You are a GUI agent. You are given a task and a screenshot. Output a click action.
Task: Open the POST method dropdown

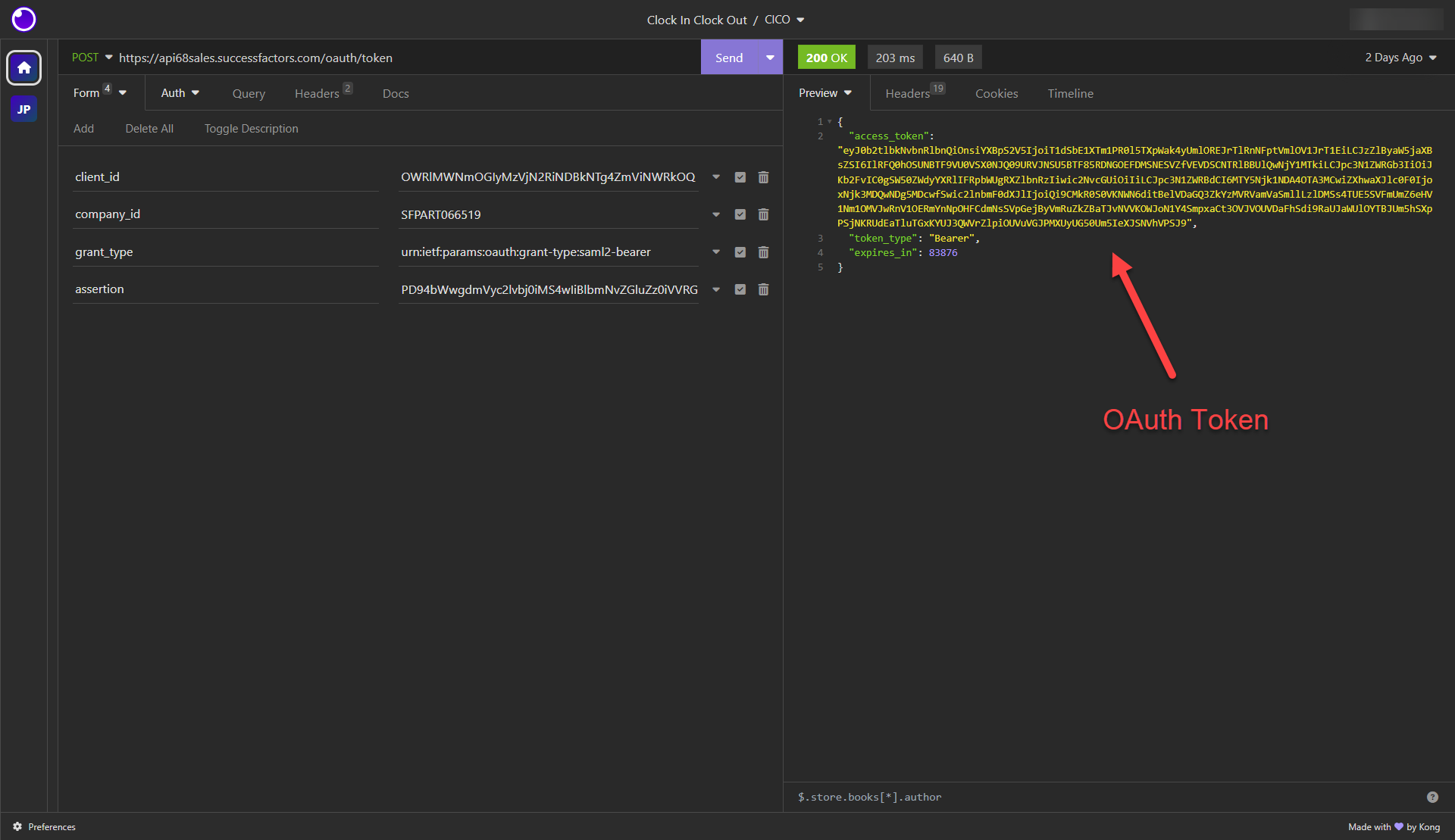tap(92, 58)
